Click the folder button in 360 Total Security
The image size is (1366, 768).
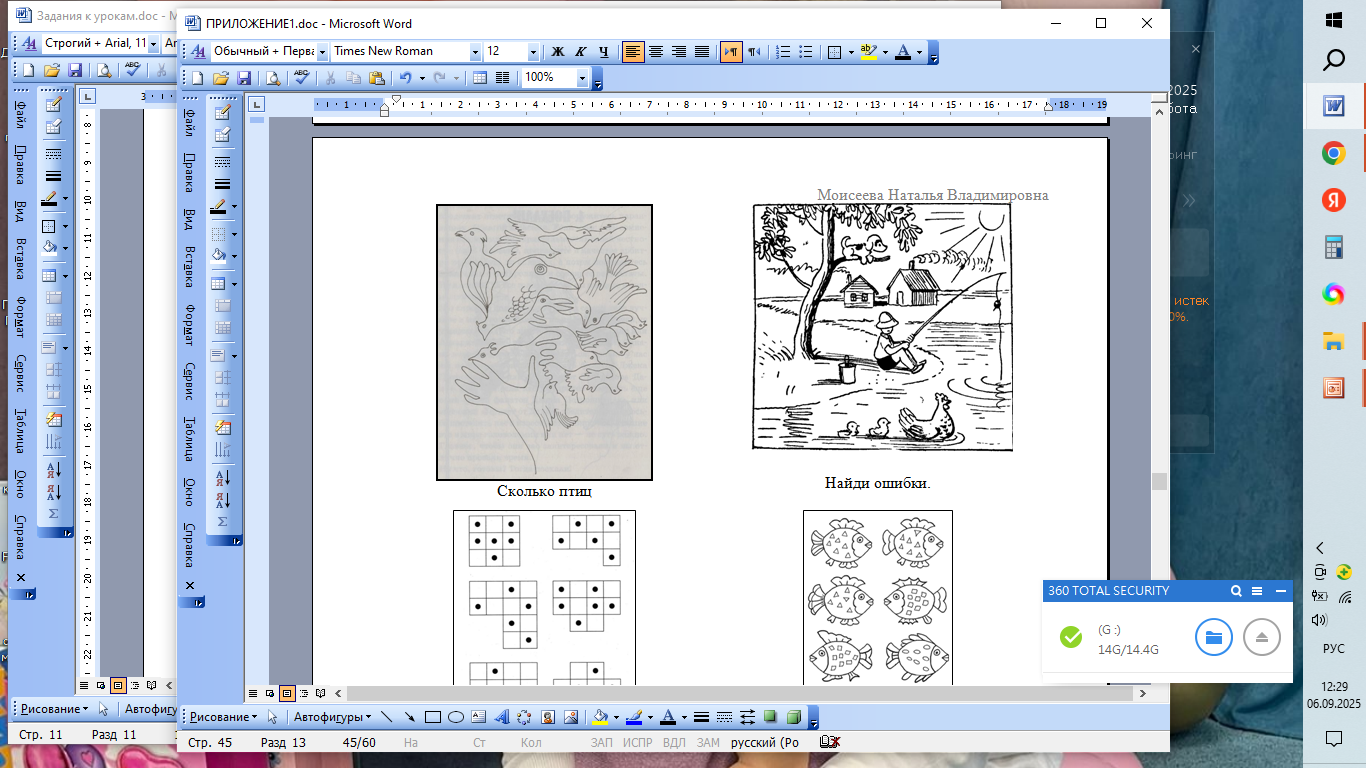tap(1213, 637)
